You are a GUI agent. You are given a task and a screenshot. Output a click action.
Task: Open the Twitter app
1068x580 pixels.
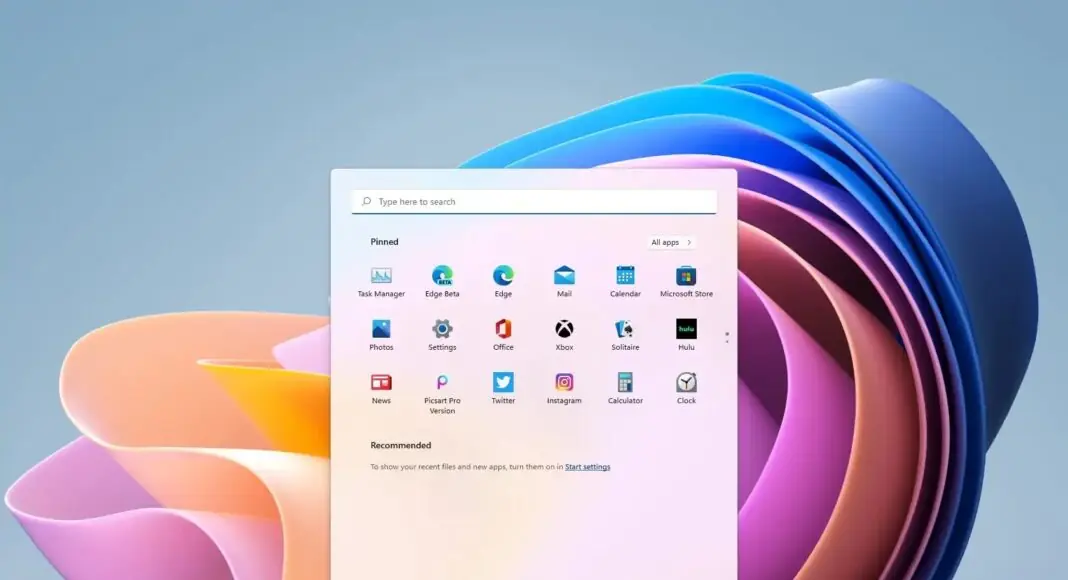click(503, 383)
